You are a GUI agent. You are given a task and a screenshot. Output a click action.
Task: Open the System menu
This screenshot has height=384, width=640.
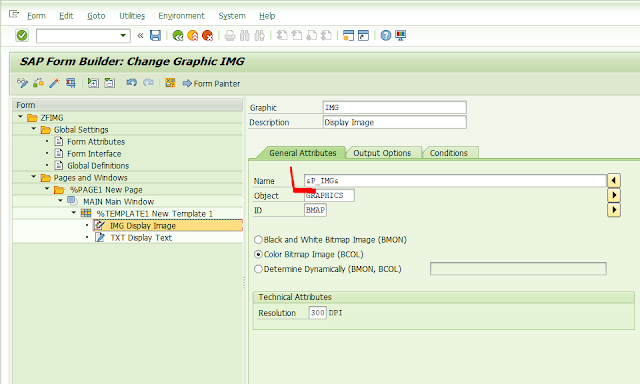(x=232, y=16)
